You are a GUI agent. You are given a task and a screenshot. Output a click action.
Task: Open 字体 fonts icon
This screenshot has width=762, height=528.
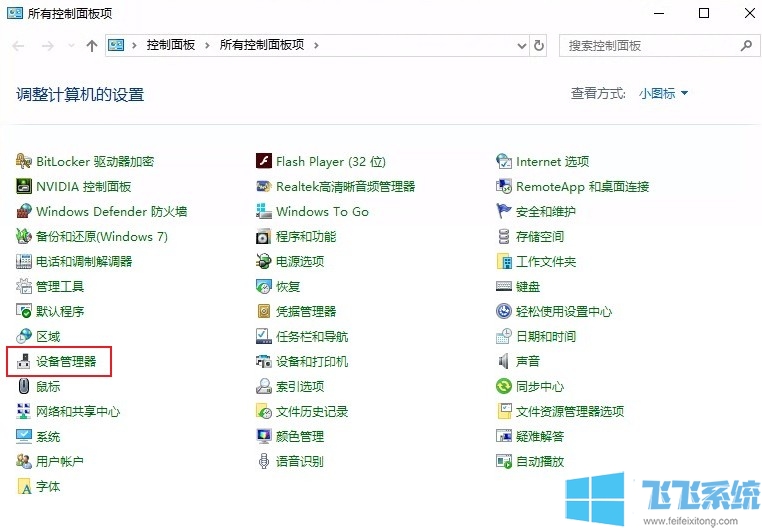click(x=24, y=486)
